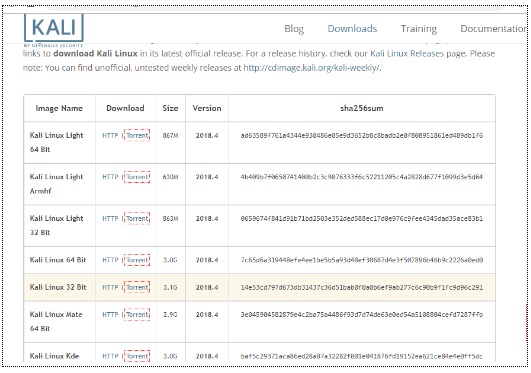The image size is (531, 373).
Task: Download Kali Linux 64 Bit via HTTP
Action: click(110, 260)
